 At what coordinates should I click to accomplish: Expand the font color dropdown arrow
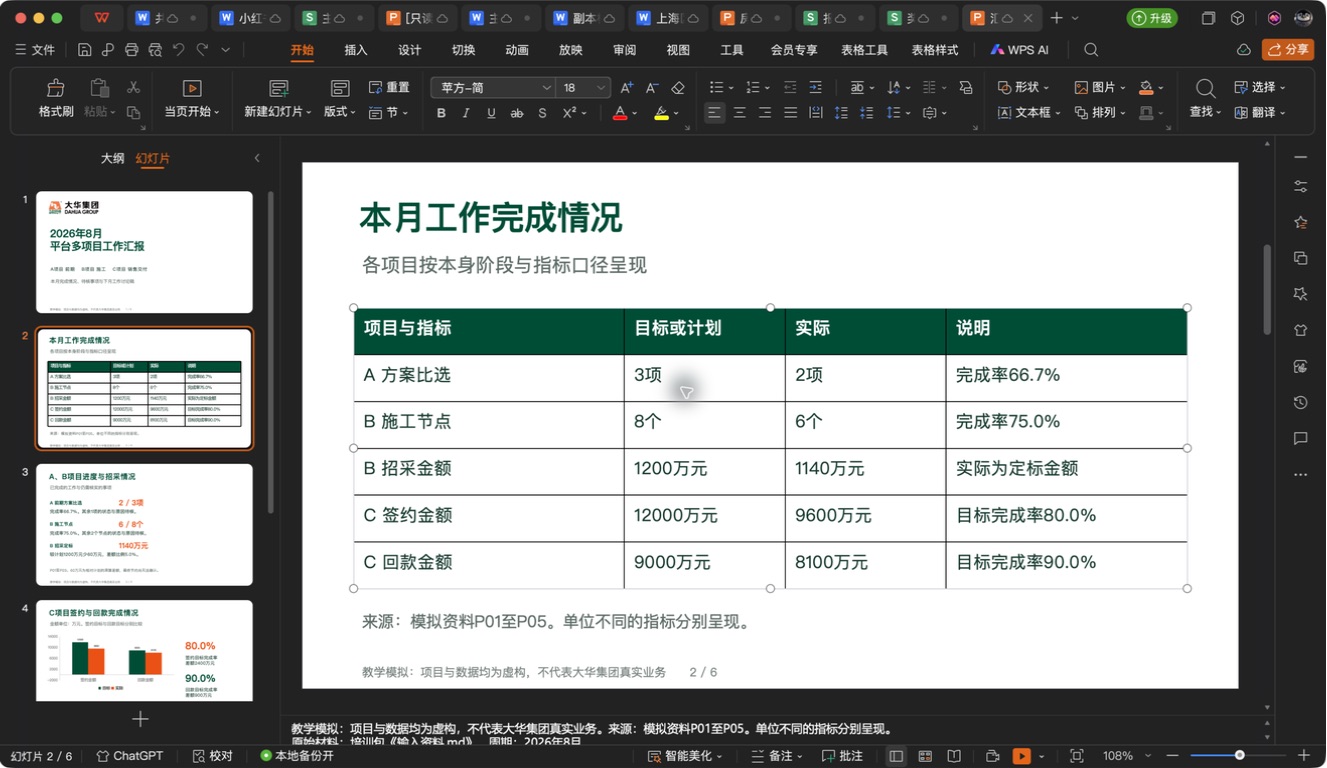[x=635, y=114]
